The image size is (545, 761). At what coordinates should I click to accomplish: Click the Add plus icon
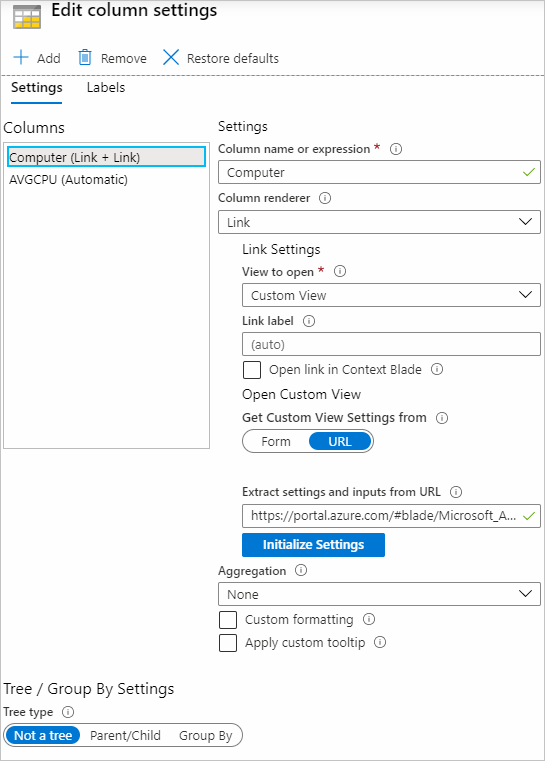21,57
